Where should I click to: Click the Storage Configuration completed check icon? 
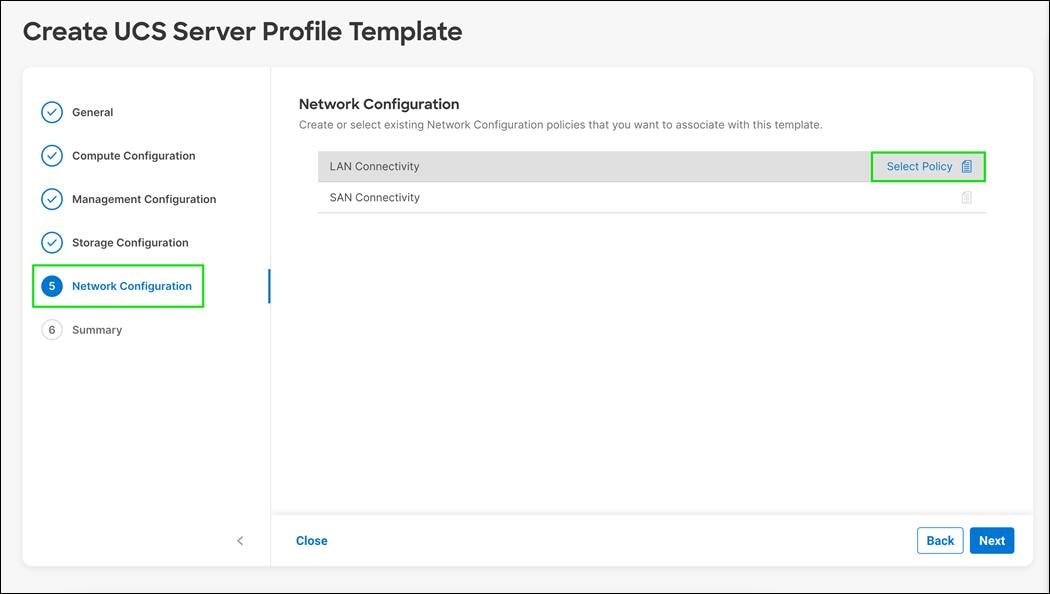(x=52, y=242)
